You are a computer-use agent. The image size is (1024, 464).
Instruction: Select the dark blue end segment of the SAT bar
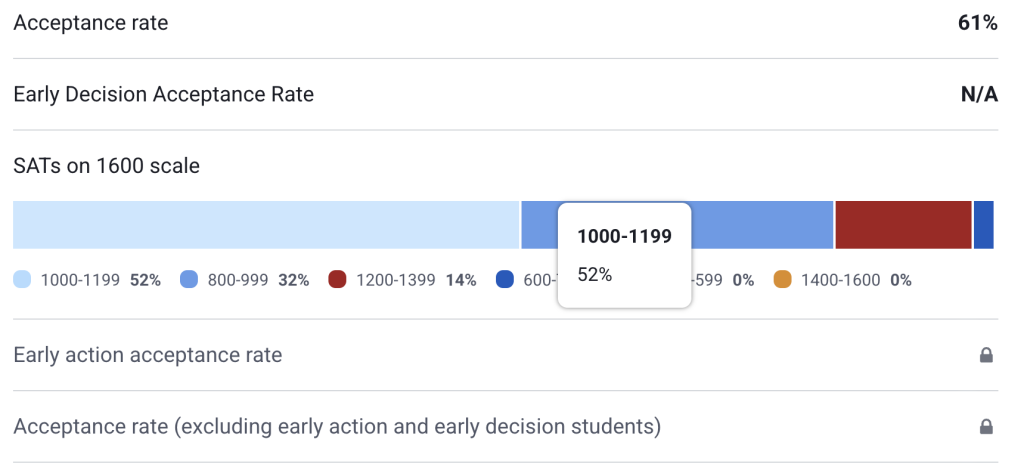click(x=984, y=225)
